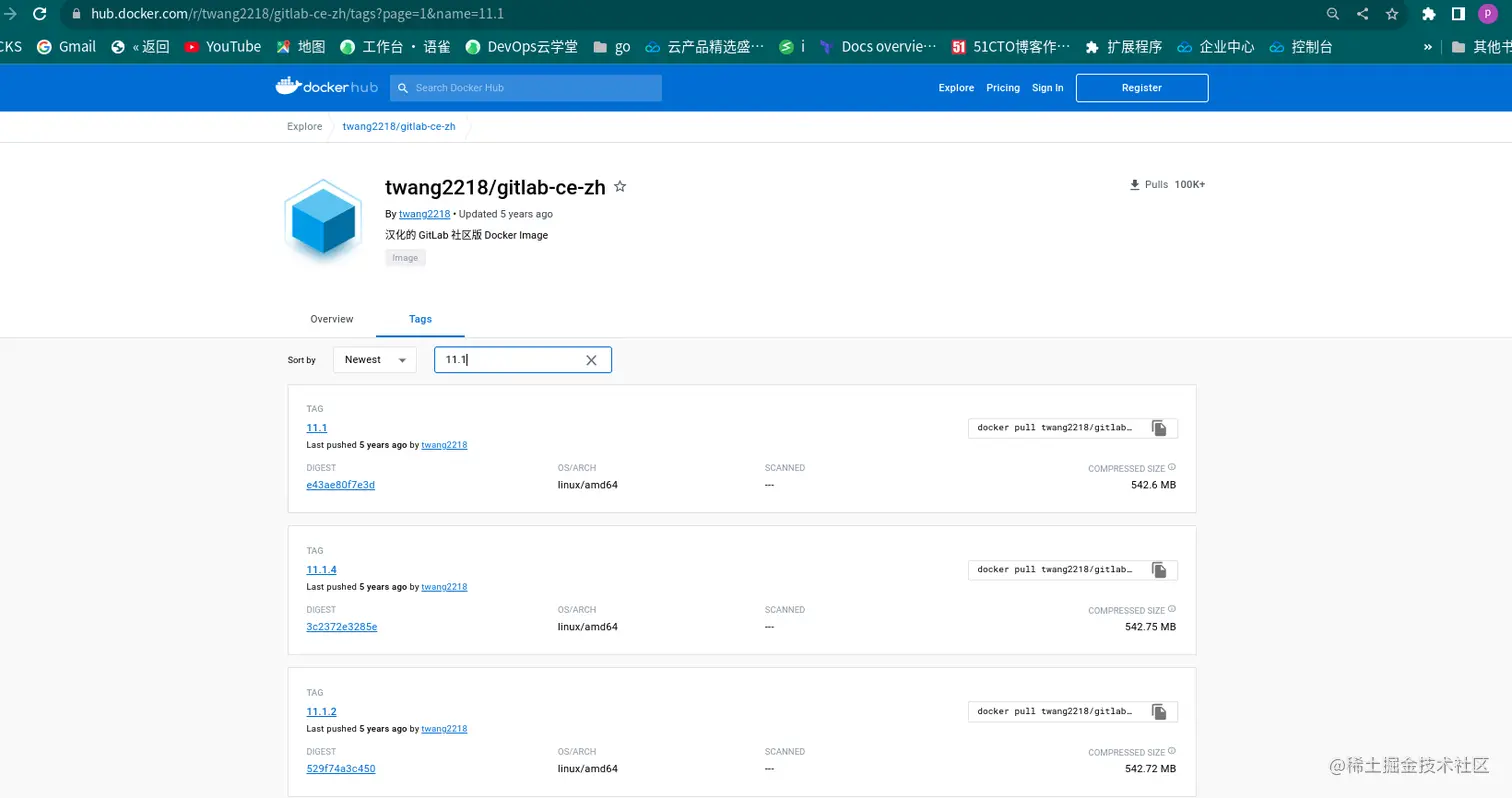Click the info icon beside tag 11.1 compressed size

[x=1172, y=467]
